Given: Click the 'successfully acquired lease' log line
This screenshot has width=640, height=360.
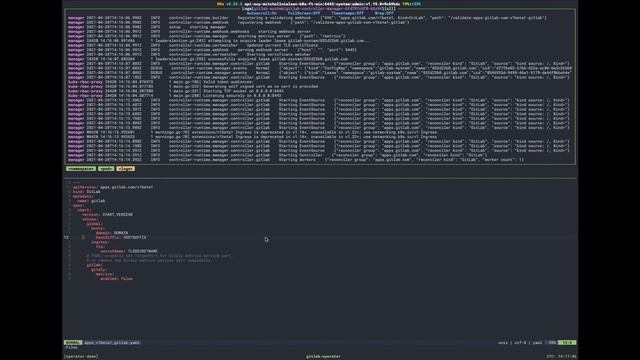Looking at the screenshot, I should [x=208, y=59].
